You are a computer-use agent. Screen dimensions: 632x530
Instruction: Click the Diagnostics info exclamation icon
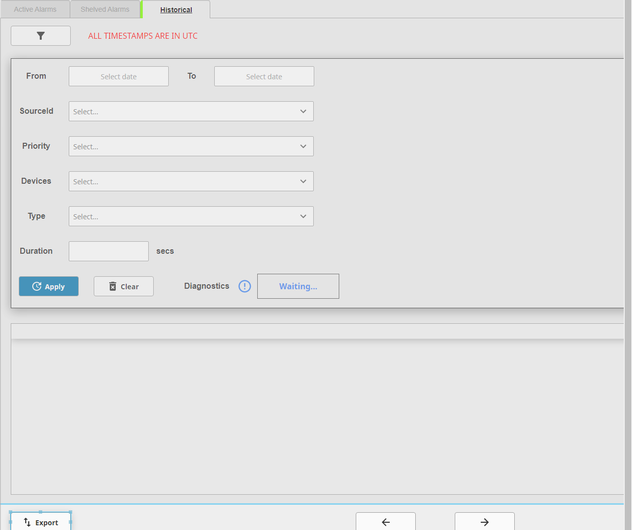point(245,286)
